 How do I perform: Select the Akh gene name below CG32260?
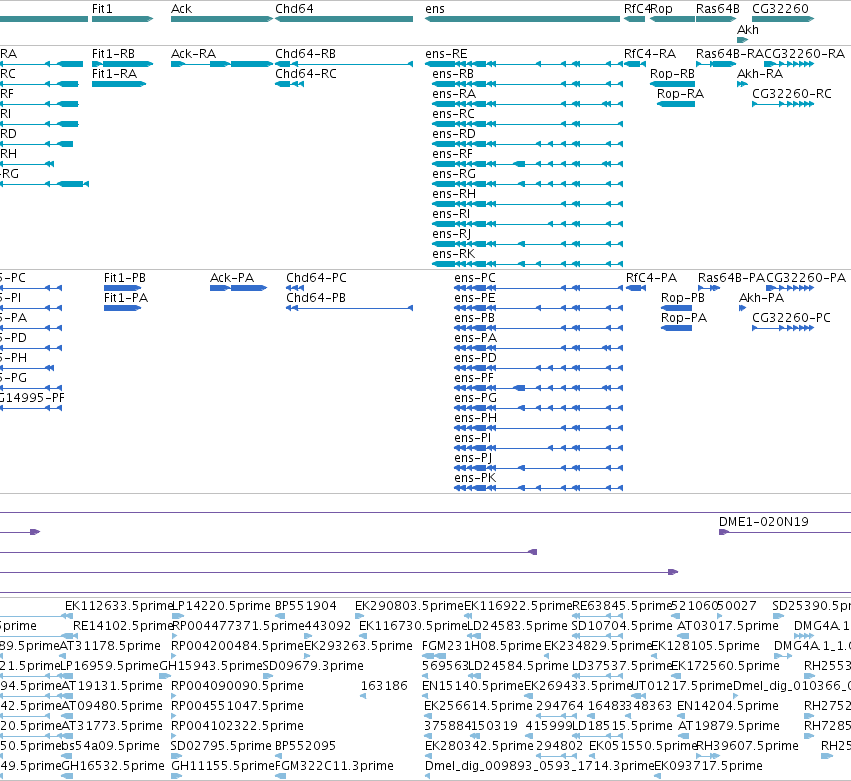[x=748, y=30]
